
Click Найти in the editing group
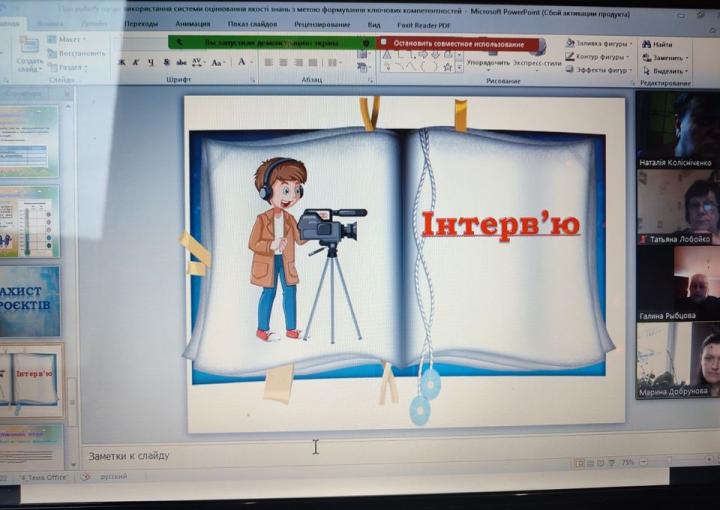coord(662,45)
